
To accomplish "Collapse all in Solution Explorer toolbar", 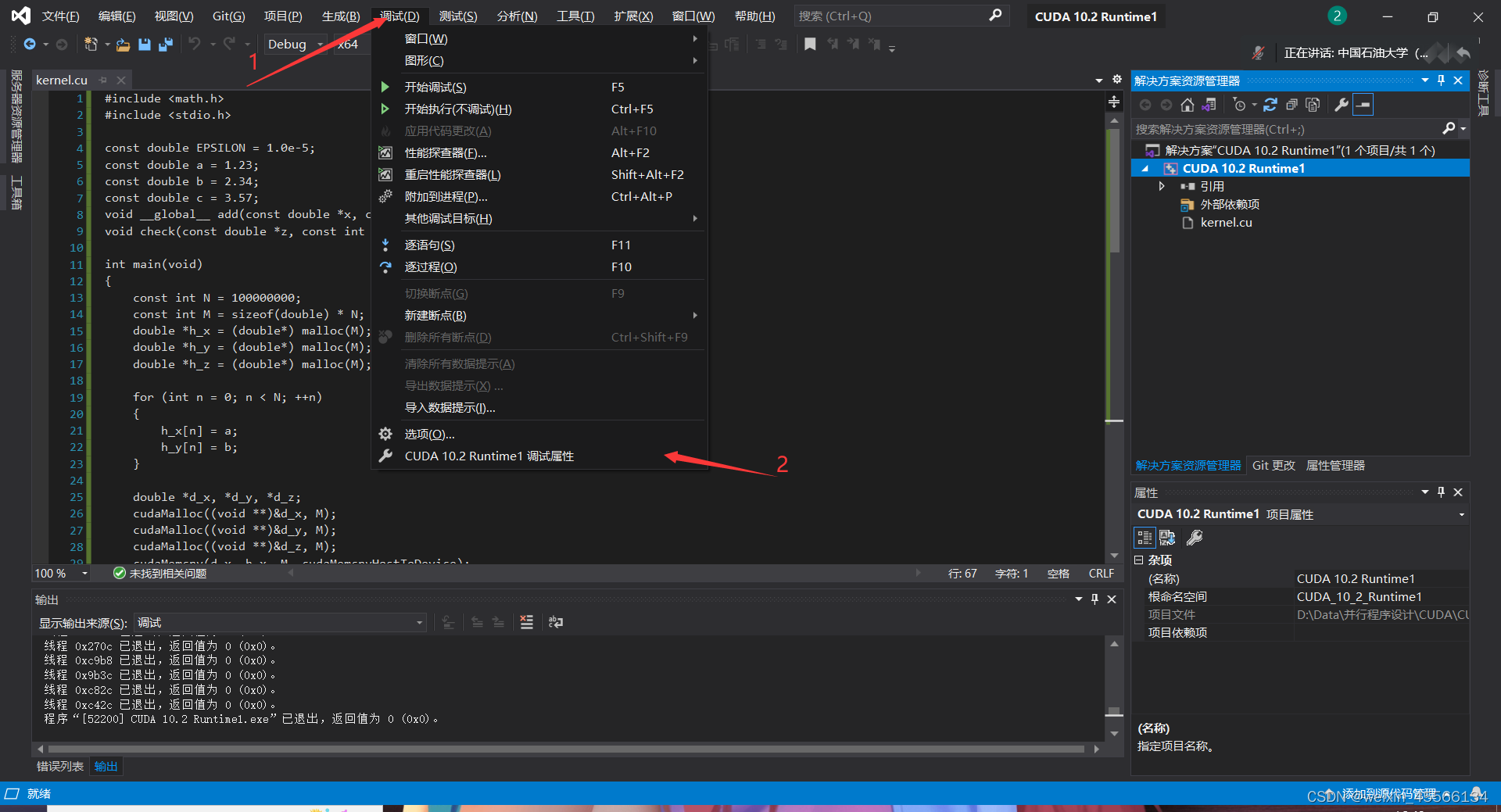I will point(1291,105).
